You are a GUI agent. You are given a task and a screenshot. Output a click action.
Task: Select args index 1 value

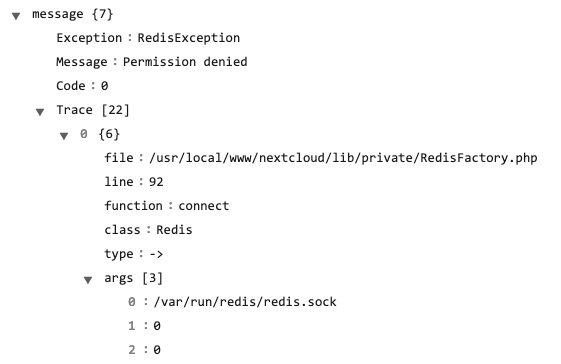coord(157,326)
